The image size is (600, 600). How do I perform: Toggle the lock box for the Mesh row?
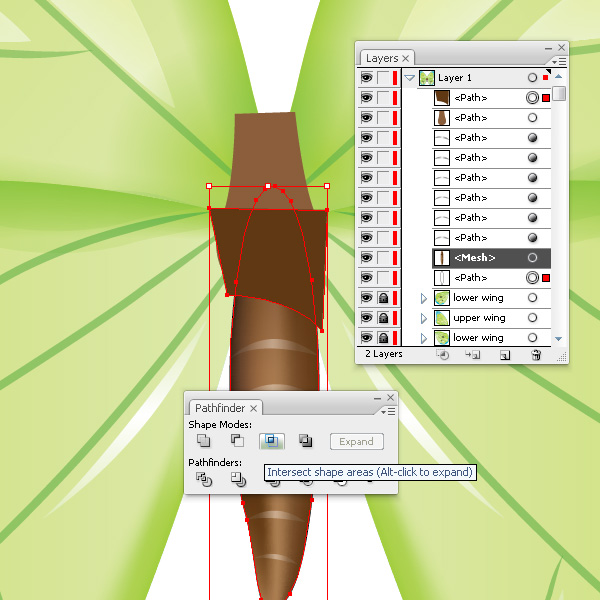click(383, 258)
